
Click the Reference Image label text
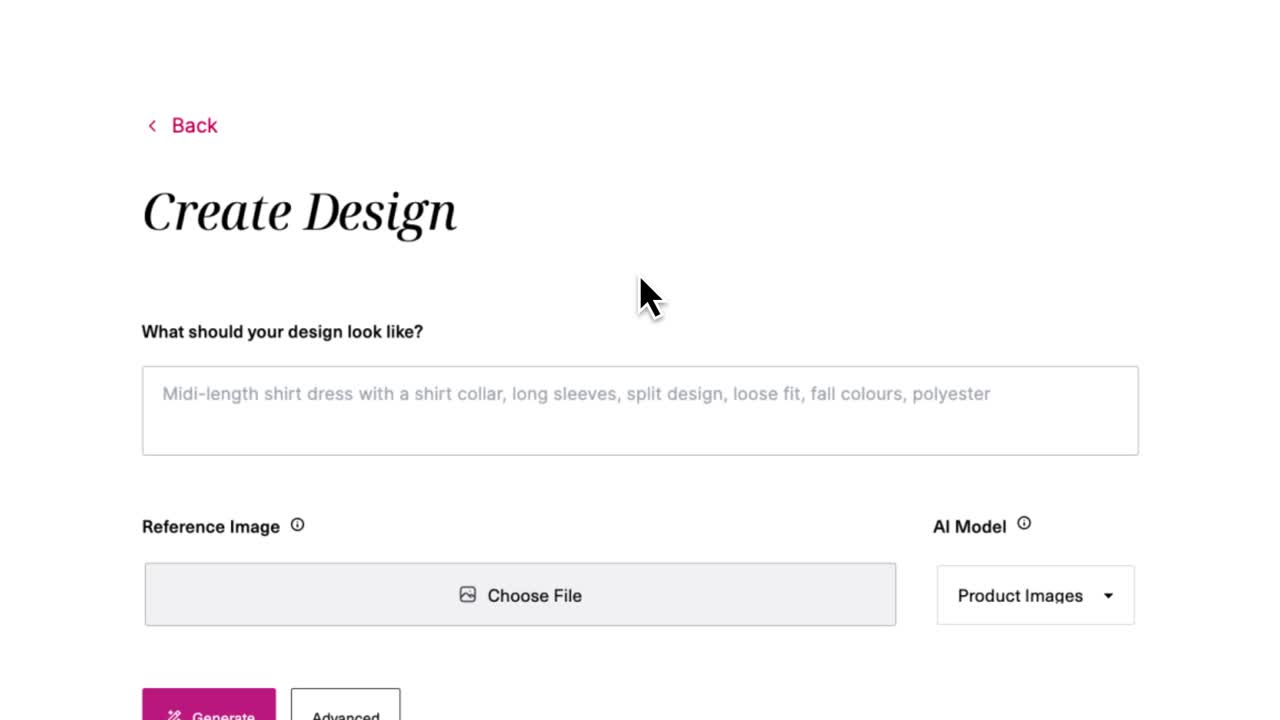tap(211, 527)
